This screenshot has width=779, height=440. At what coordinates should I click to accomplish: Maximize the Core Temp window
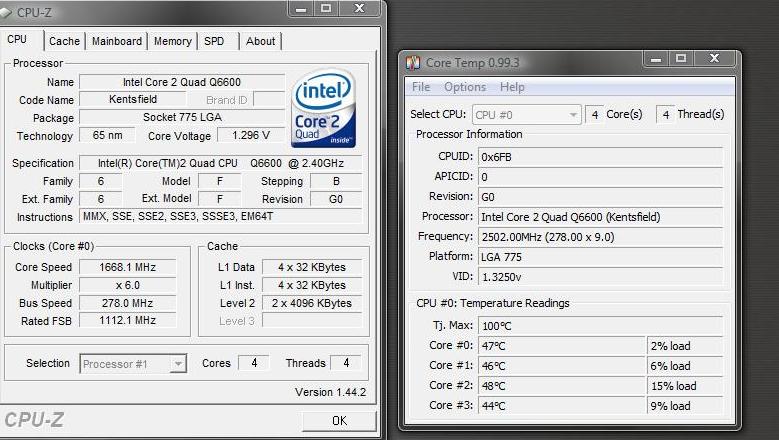681,59
